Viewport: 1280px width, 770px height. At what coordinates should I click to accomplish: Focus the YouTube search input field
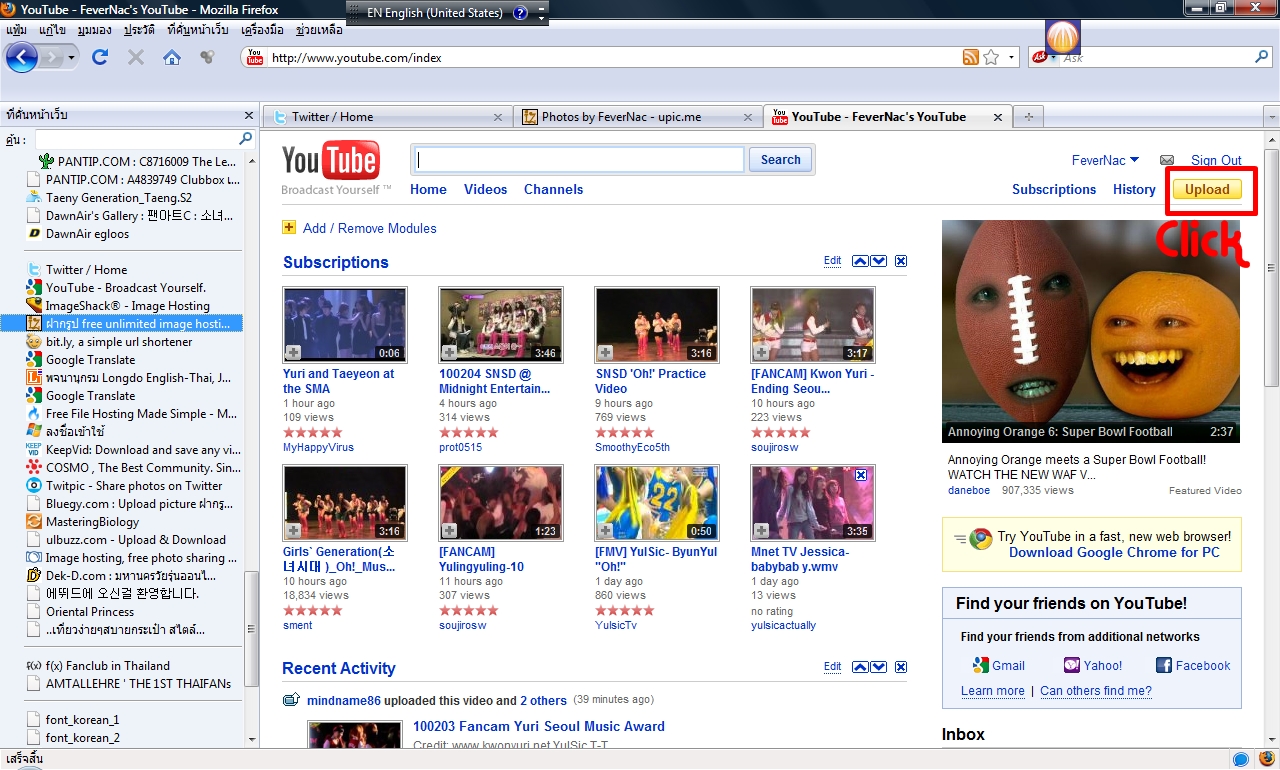[x=579, y=160]
